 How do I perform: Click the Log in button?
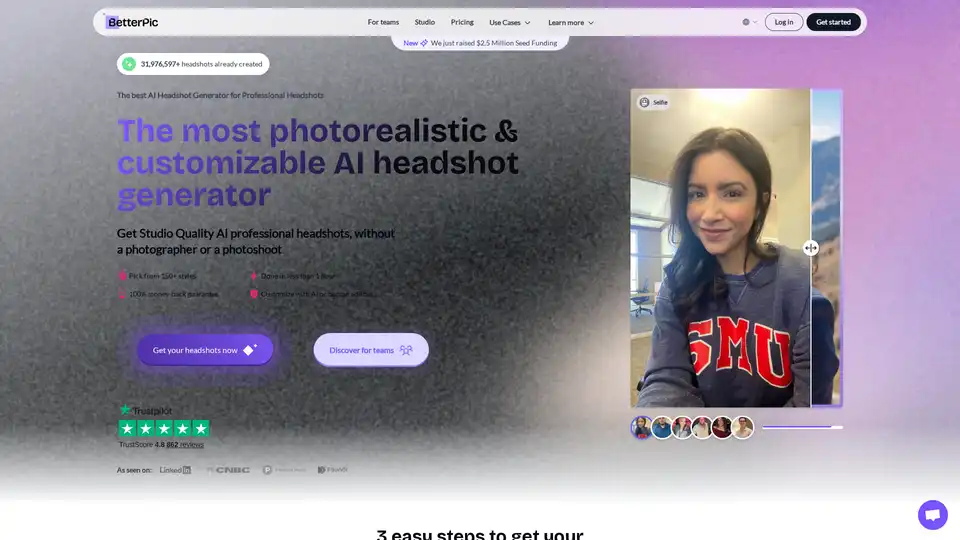(x=784, y=22)
